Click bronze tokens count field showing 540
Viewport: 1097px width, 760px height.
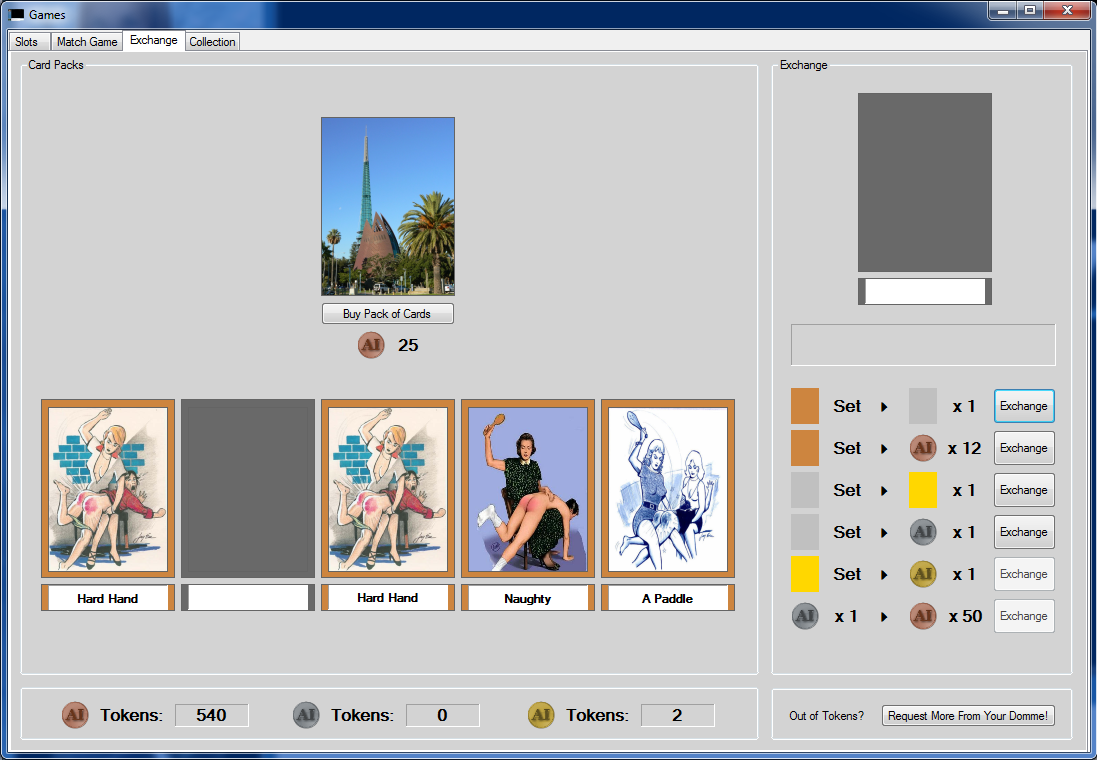tap(211, 715)
